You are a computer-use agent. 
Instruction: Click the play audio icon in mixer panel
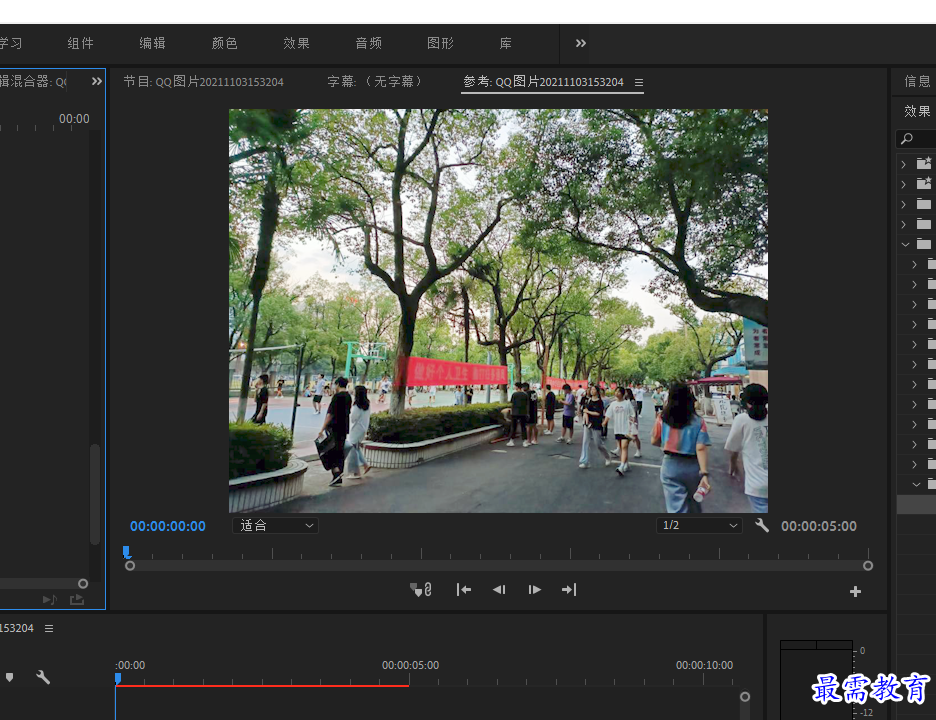coord(50,599)
